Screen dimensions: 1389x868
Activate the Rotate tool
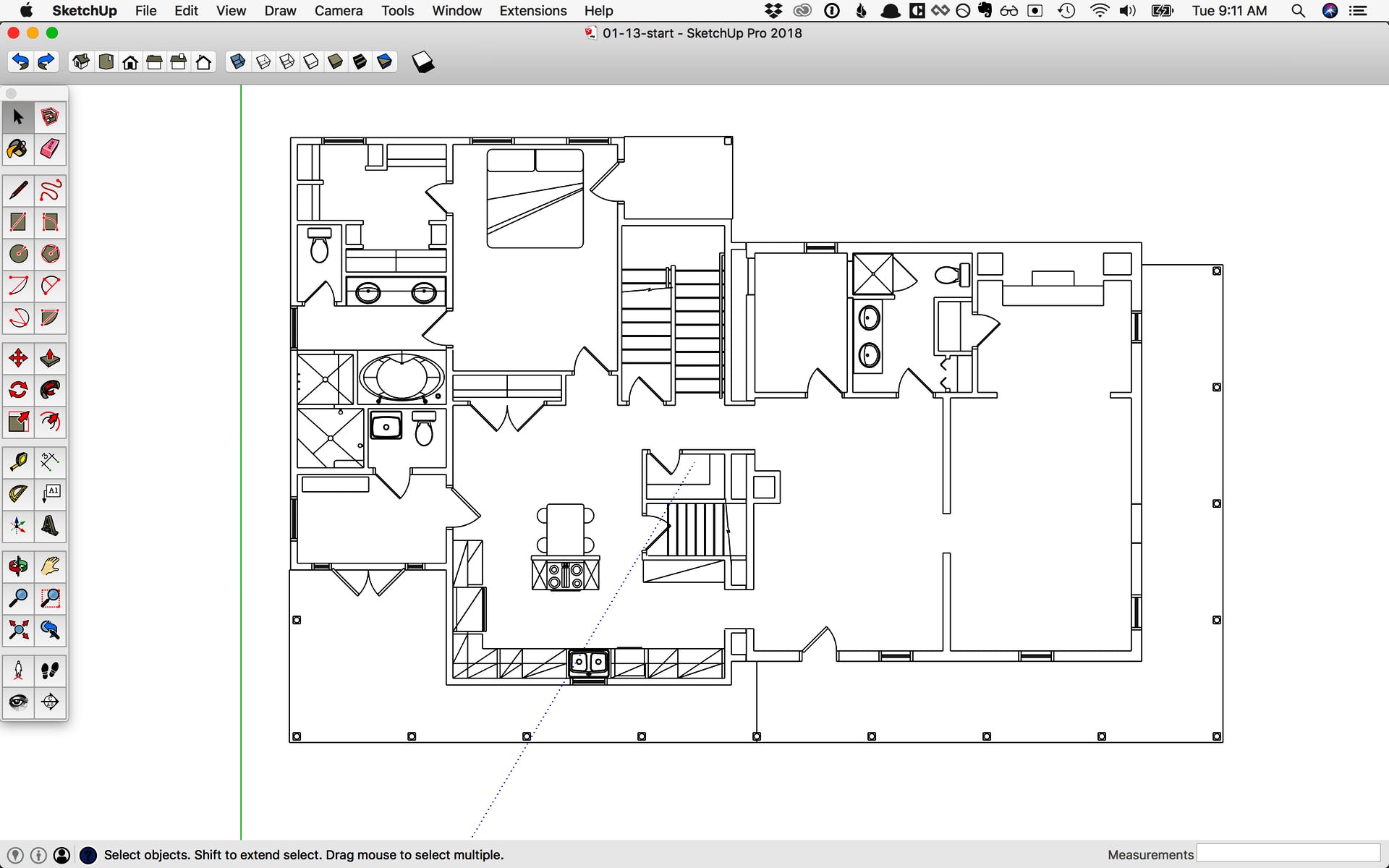click(x=18, y=391)
